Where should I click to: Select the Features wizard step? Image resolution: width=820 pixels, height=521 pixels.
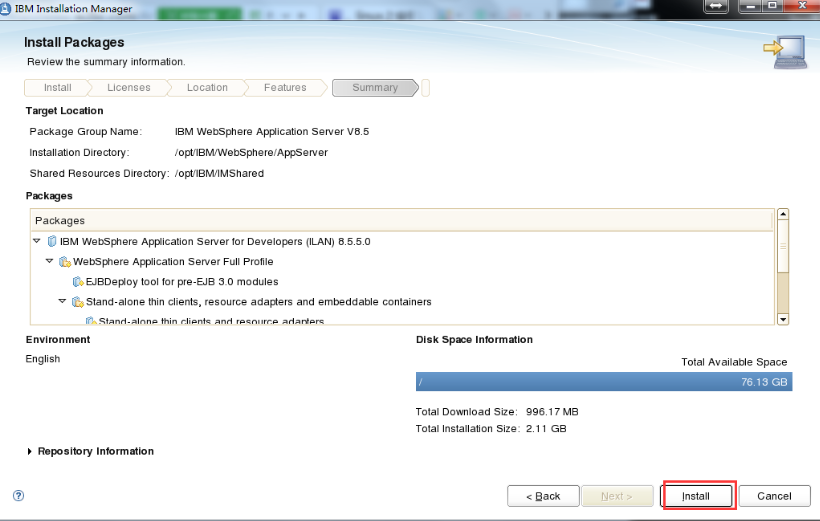click(x=285, y=88)
